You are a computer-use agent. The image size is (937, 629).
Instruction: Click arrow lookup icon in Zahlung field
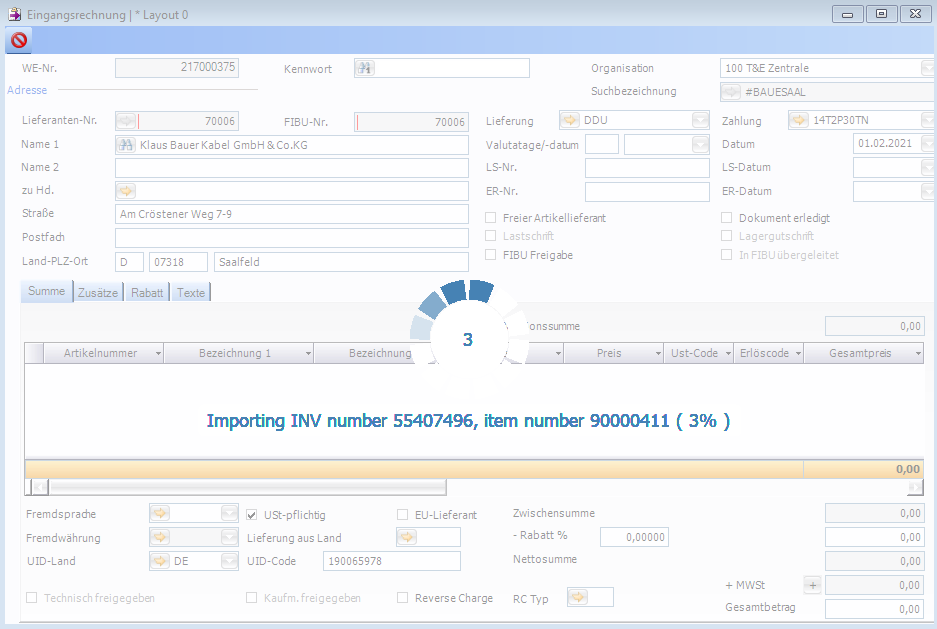(798, 120)
